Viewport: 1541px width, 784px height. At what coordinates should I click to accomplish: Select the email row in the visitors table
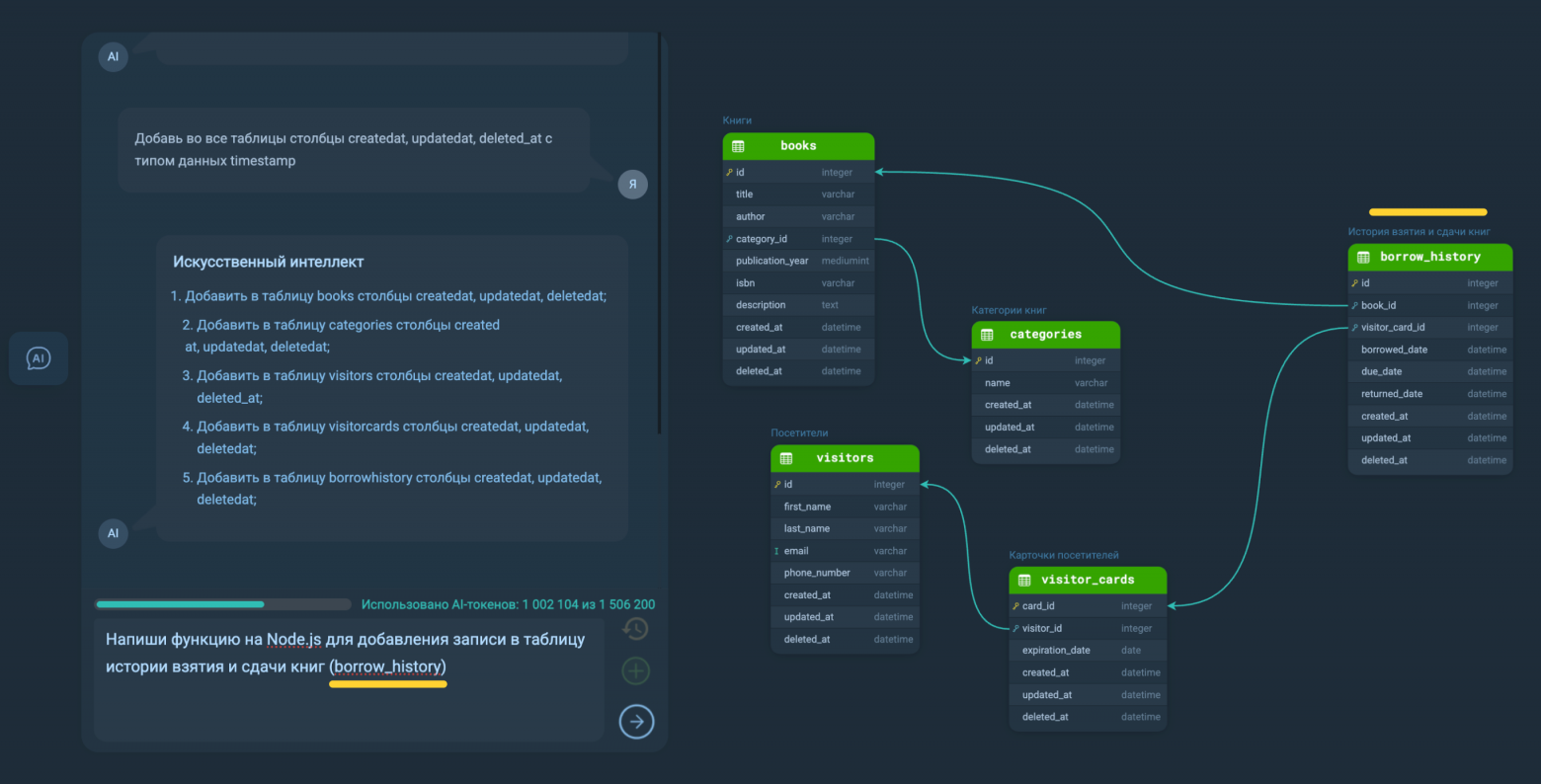coord(845,550)
